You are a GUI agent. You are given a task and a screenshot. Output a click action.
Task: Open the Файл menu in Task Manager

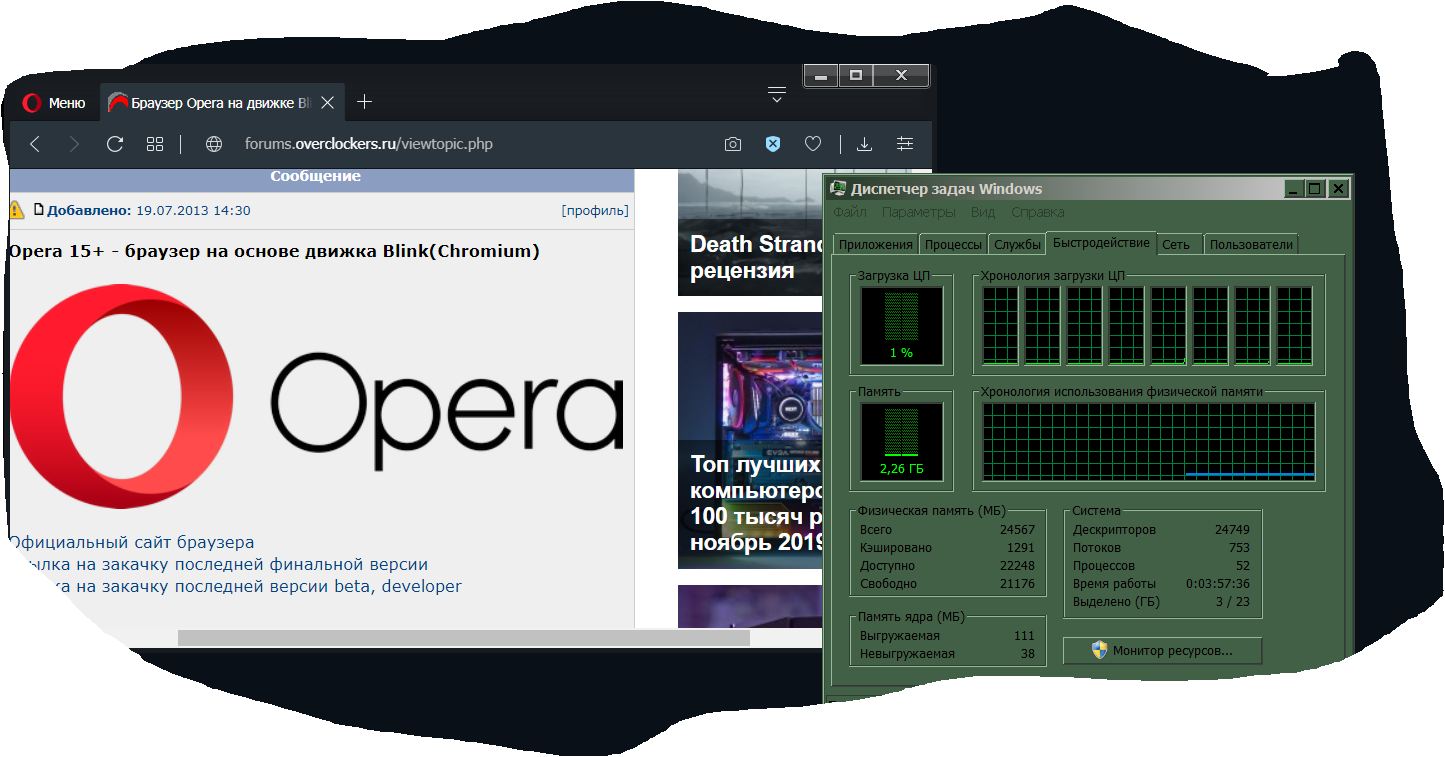(850, 212)
